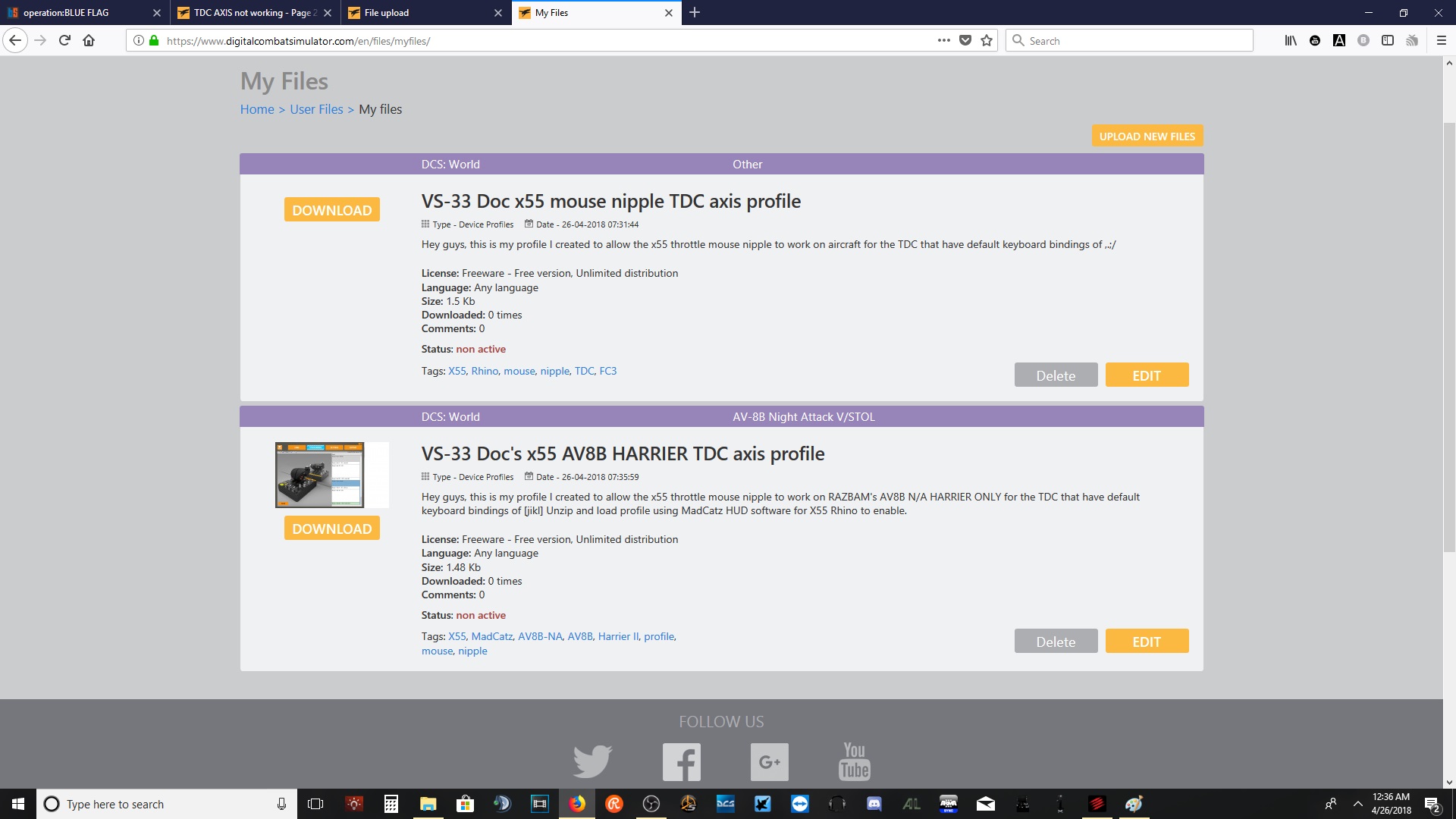Show hidden system tray icons
This screenshot has height=819, width=1456.
(1357, 804)
